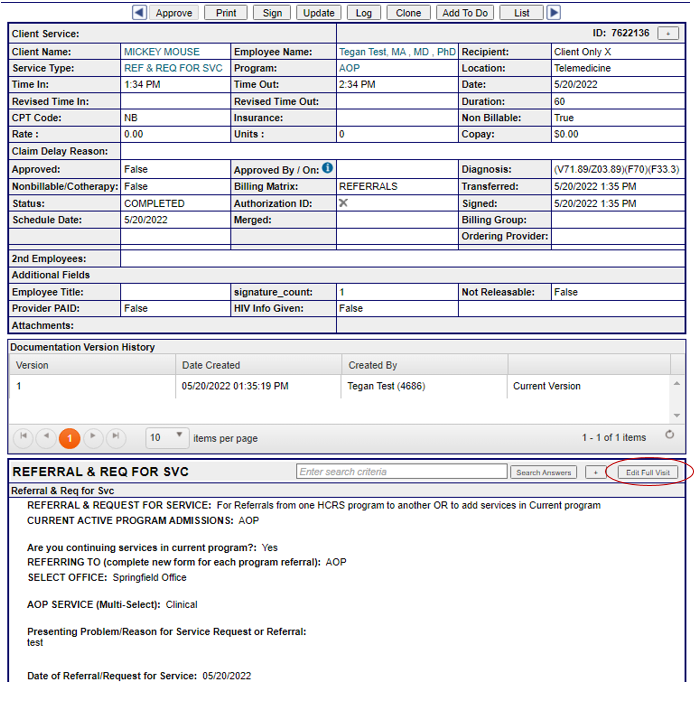Click the Approved By info icon
The image size is (694, 701).
tap(327, 169)
